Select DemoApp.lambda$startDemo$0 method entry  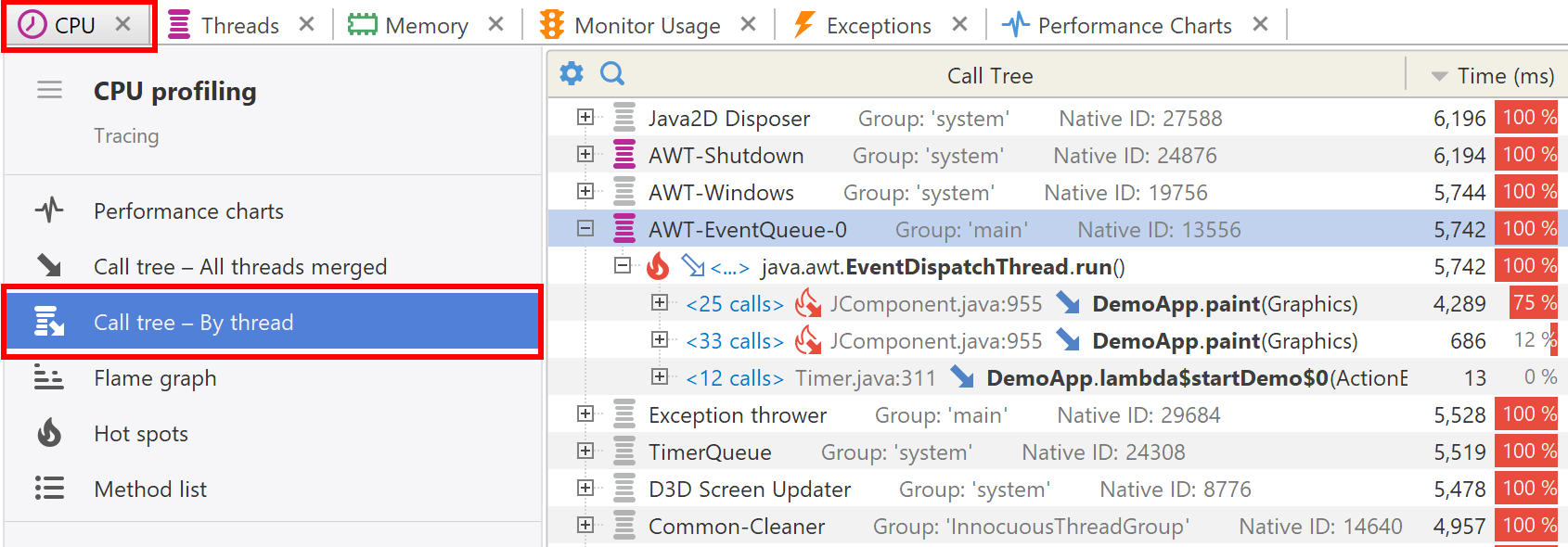[1197, 378]
